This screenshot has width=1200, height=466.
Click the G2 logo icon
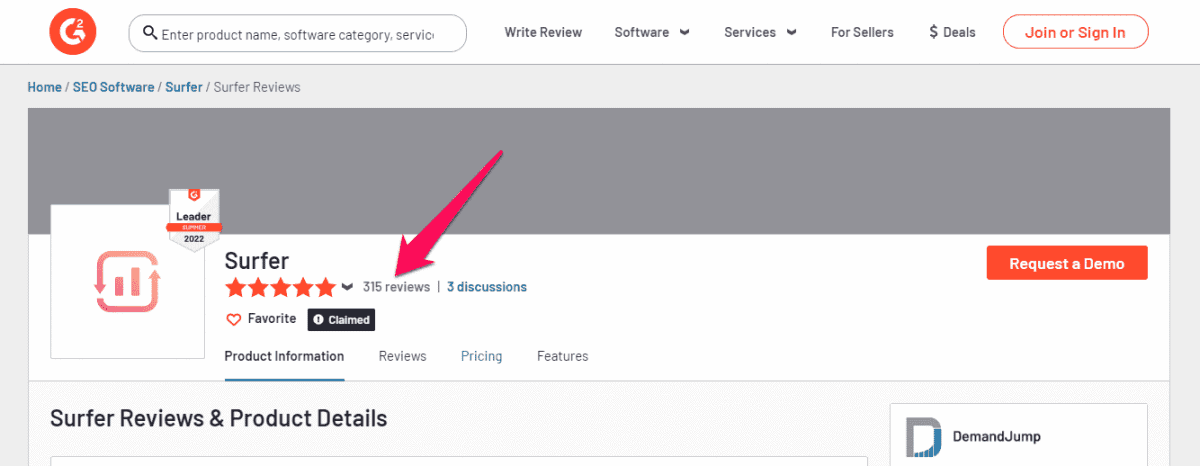72,32
